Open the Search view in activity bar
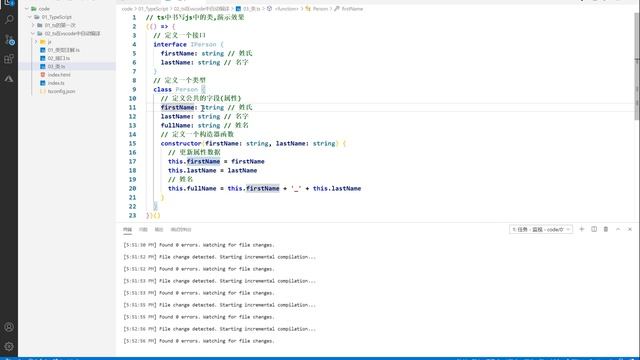 (x=9, y=19)
